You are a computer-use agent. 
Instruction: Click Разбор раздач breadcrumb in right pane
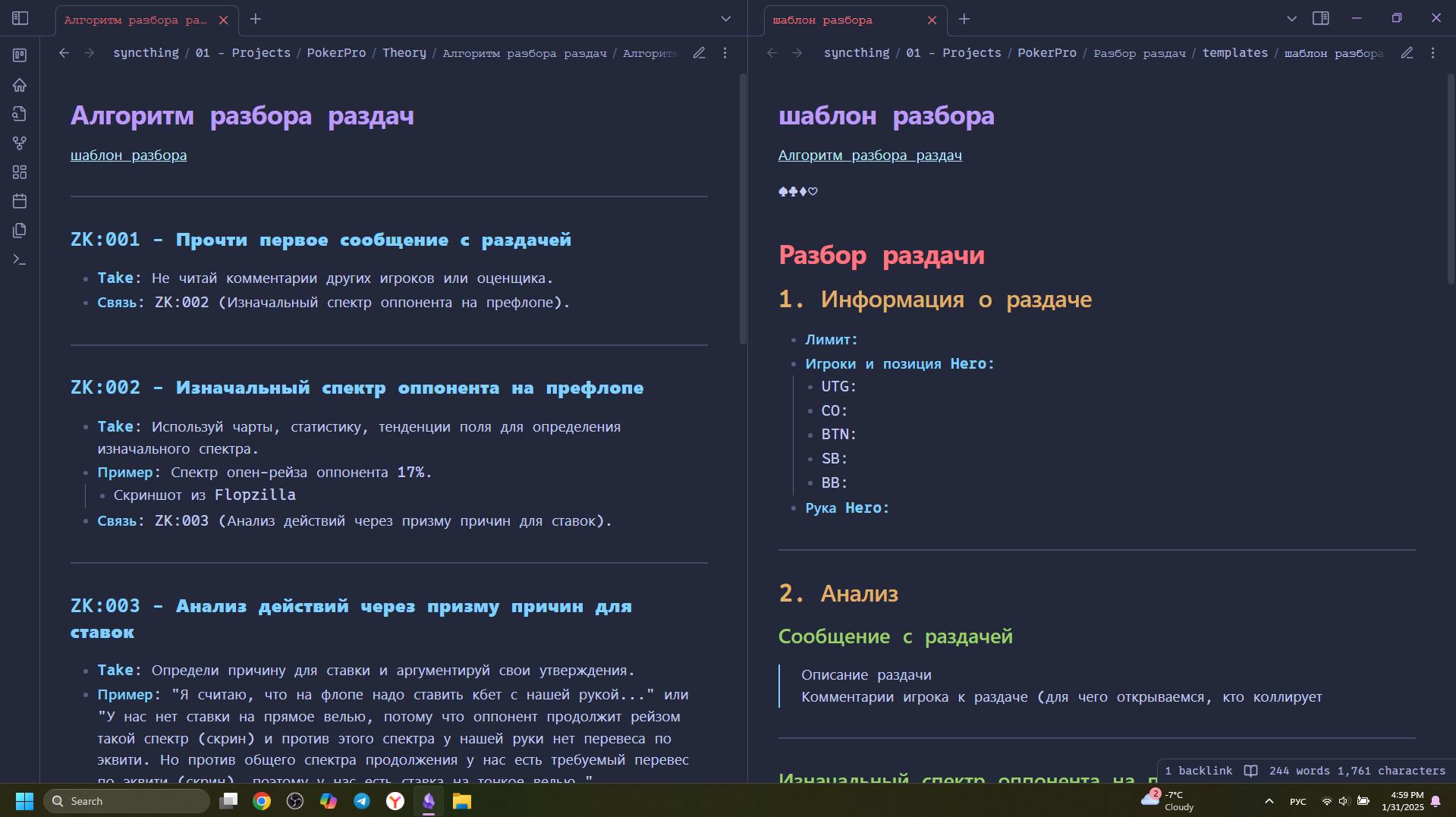pos(1139,53)
